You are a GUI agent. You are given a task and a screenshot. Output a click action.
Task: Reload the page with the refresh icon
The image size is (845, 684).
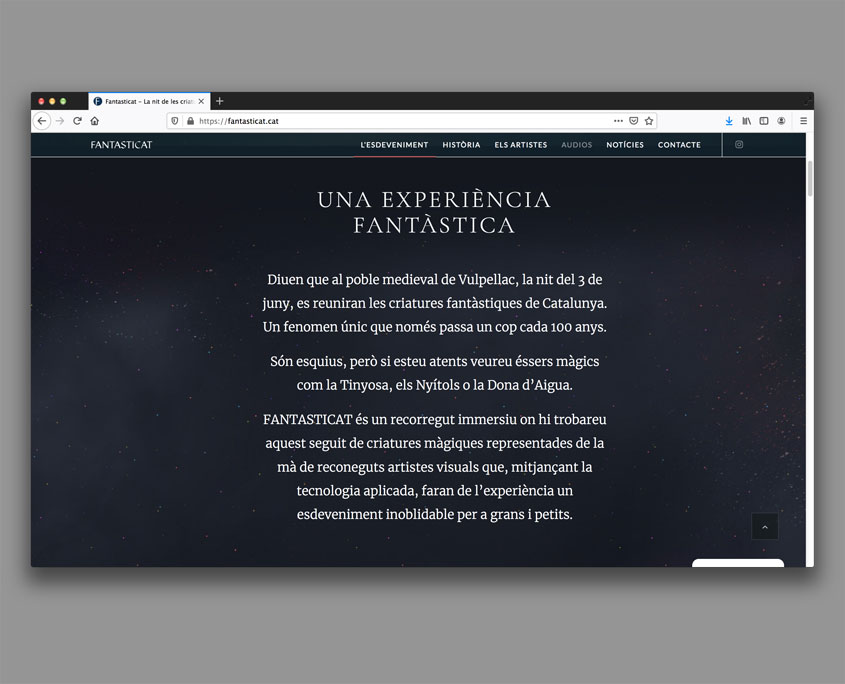(77, 121)
